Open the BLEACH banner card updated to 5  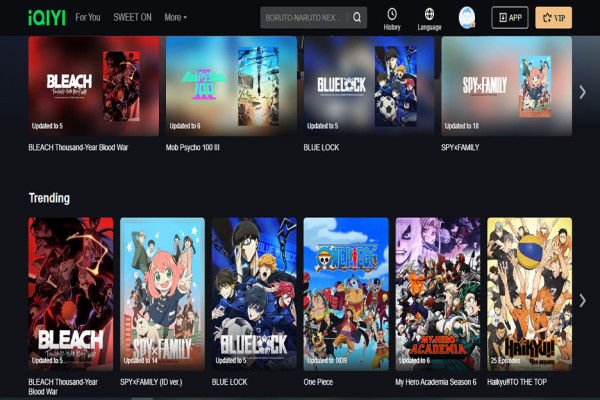tap(94, 86)
